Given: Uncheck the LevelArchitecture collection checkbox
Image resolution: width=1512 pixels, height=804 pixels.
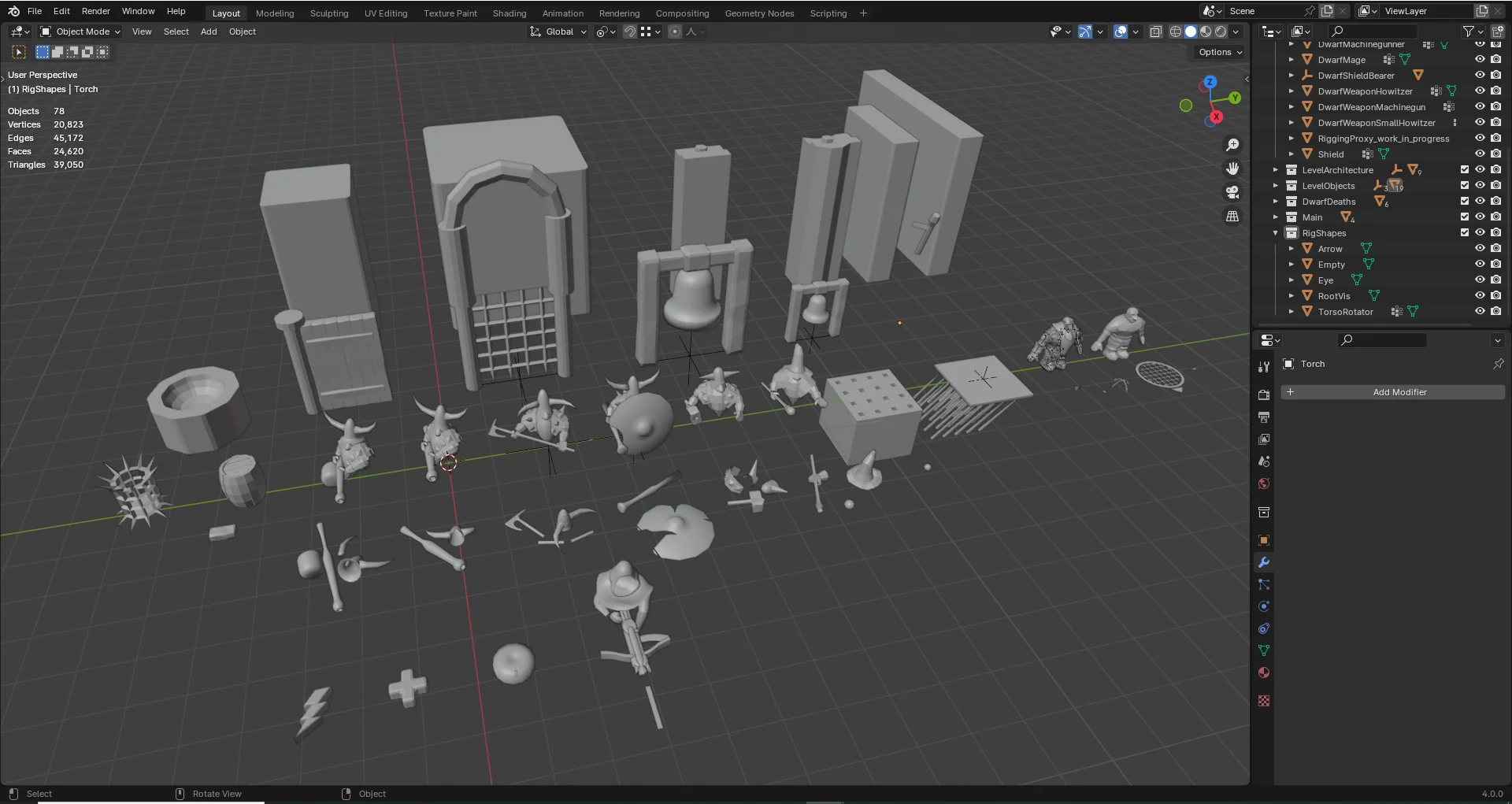Looking at the screenshot, I should click(x=1465, y=170).
